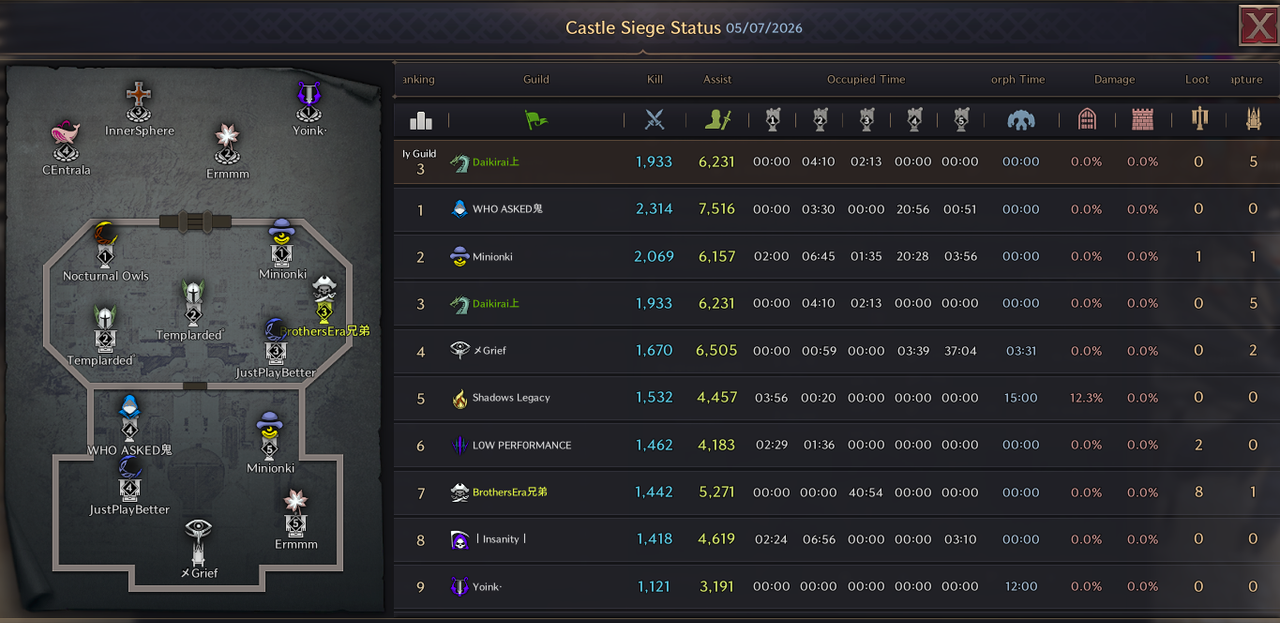
Task: Select the BrothersEra兄弟 guild row
Action: coord(837,492)
